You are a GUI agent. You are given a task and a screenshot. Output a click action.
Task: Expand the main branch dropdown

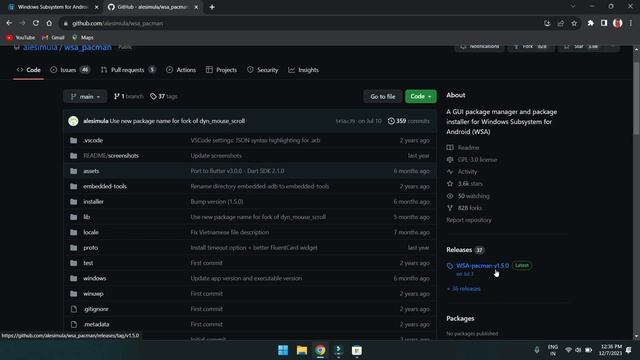85,96
